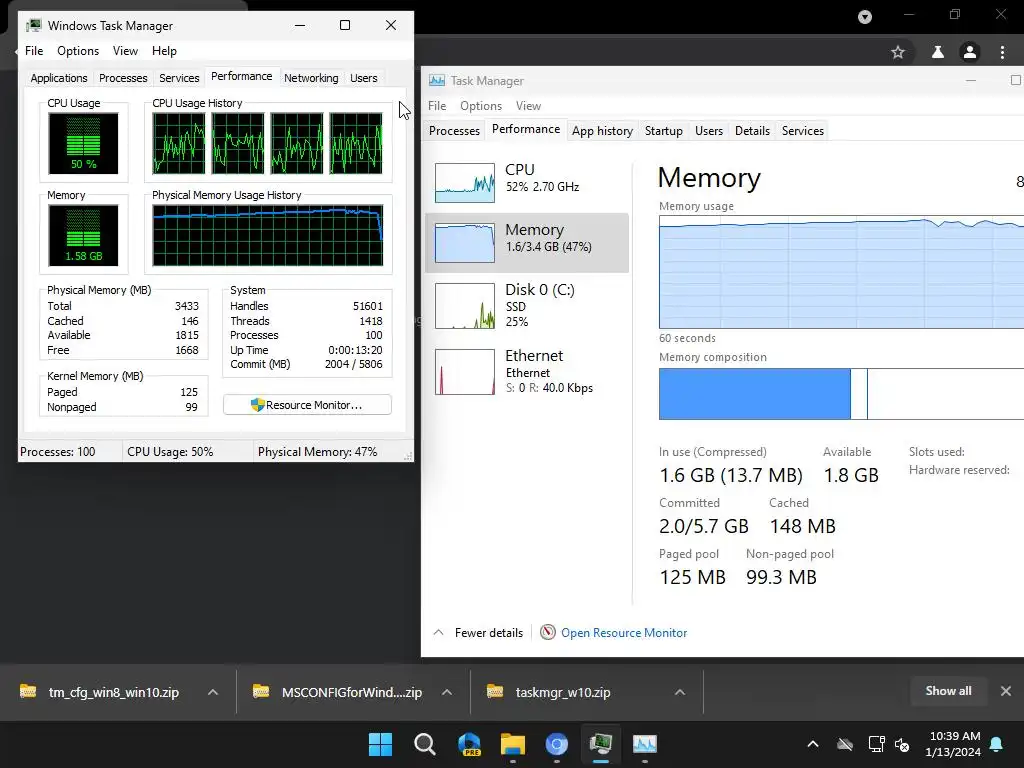This screenshot has width=1024, height=768.
Task: Select Networking tab in Windows Task Manager
Action: (311, 78)
